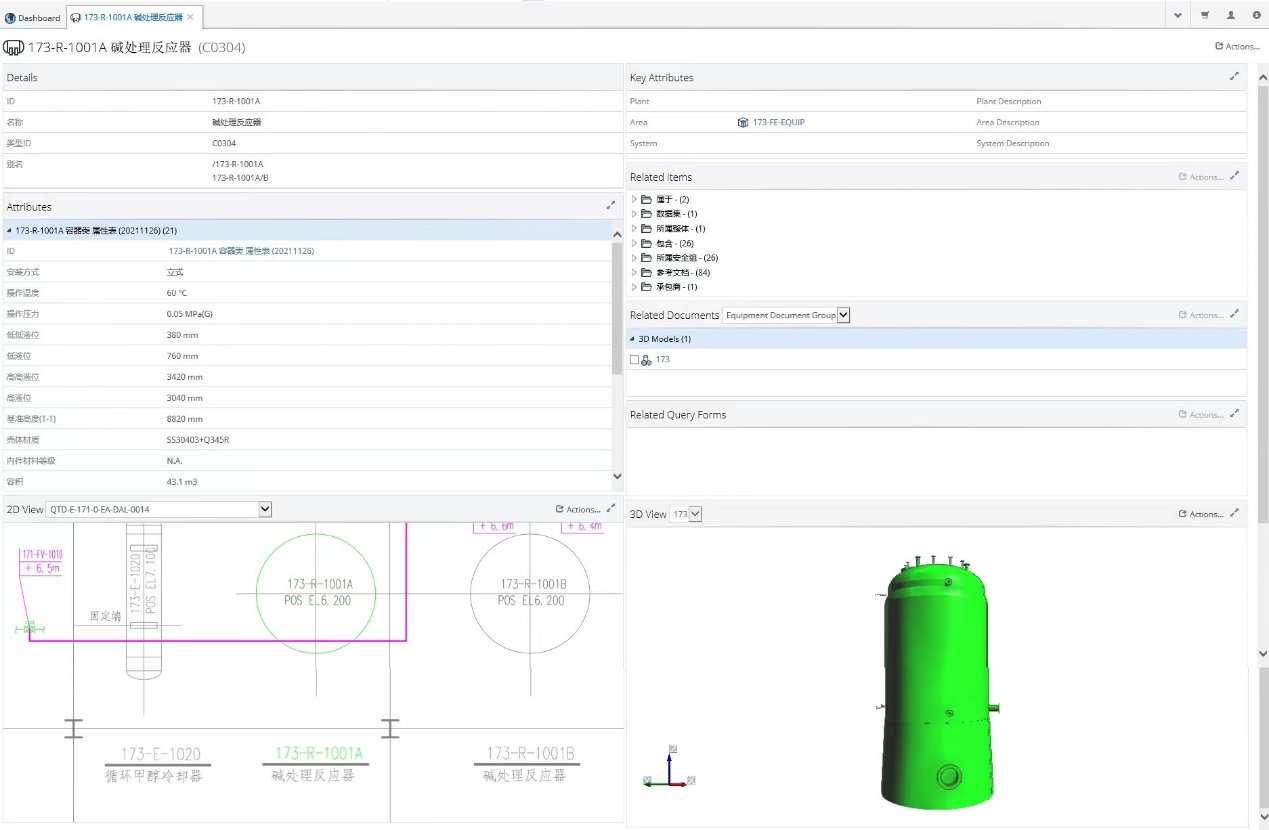Click the Attributes panel scrollbar thumb
The image size is (1269, 830).
617,308
